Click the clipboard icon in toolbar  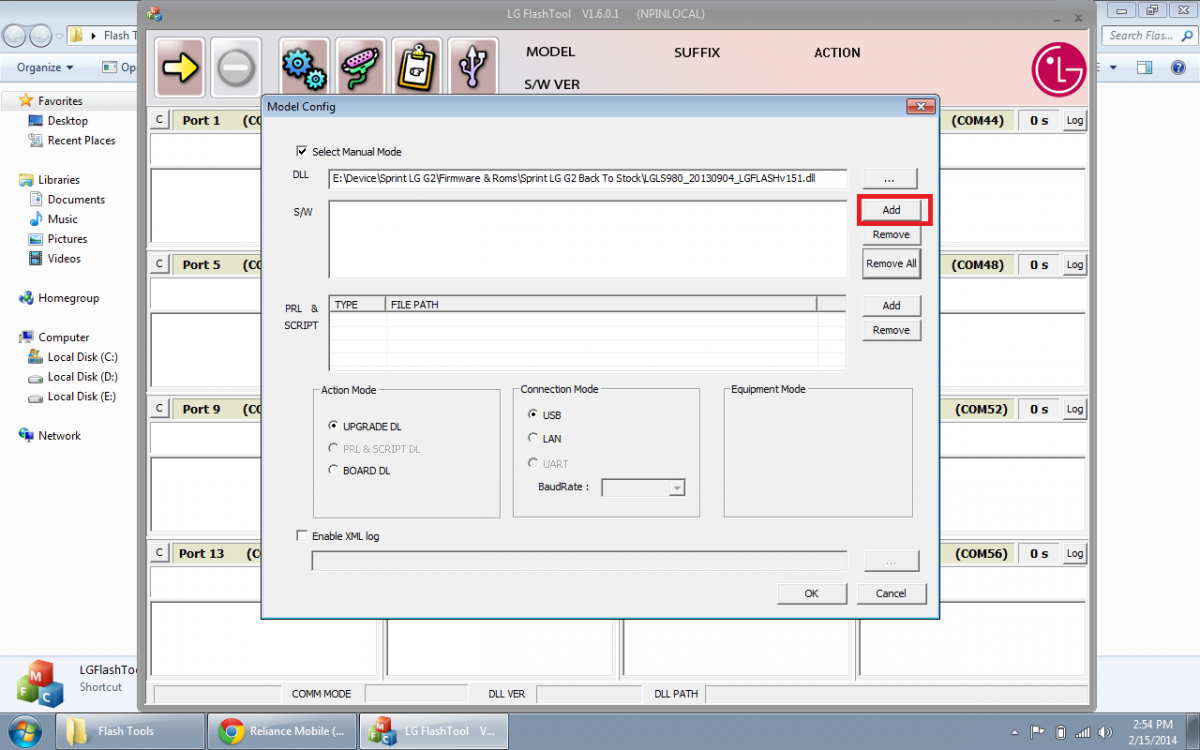(x=416, y=67)
